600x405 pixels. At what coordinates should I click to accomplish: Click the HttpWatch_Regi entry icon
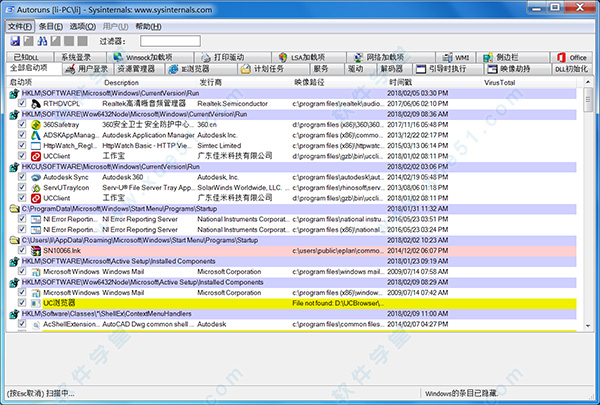pyautogui.click(x=36, y=146)
